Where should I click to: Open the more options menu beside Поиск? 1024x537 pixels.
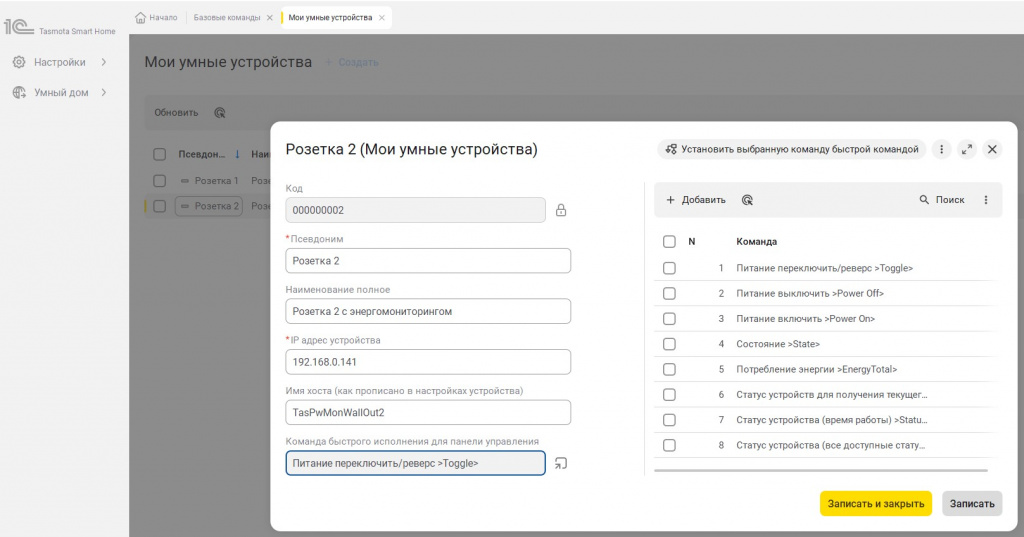point(986,200)
